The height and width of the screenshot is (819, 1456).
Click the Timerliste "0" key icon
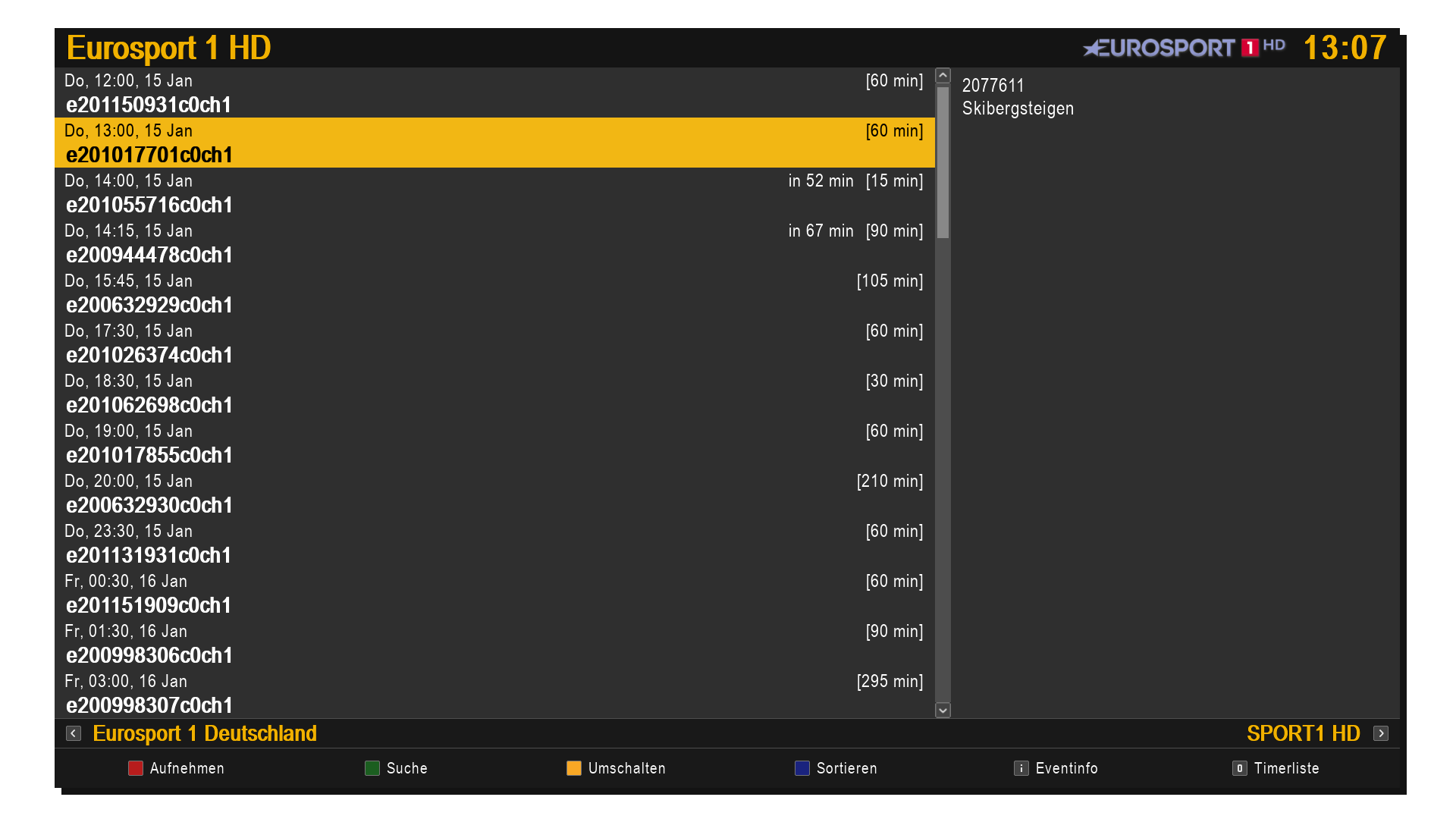[x=1239, y=768]
